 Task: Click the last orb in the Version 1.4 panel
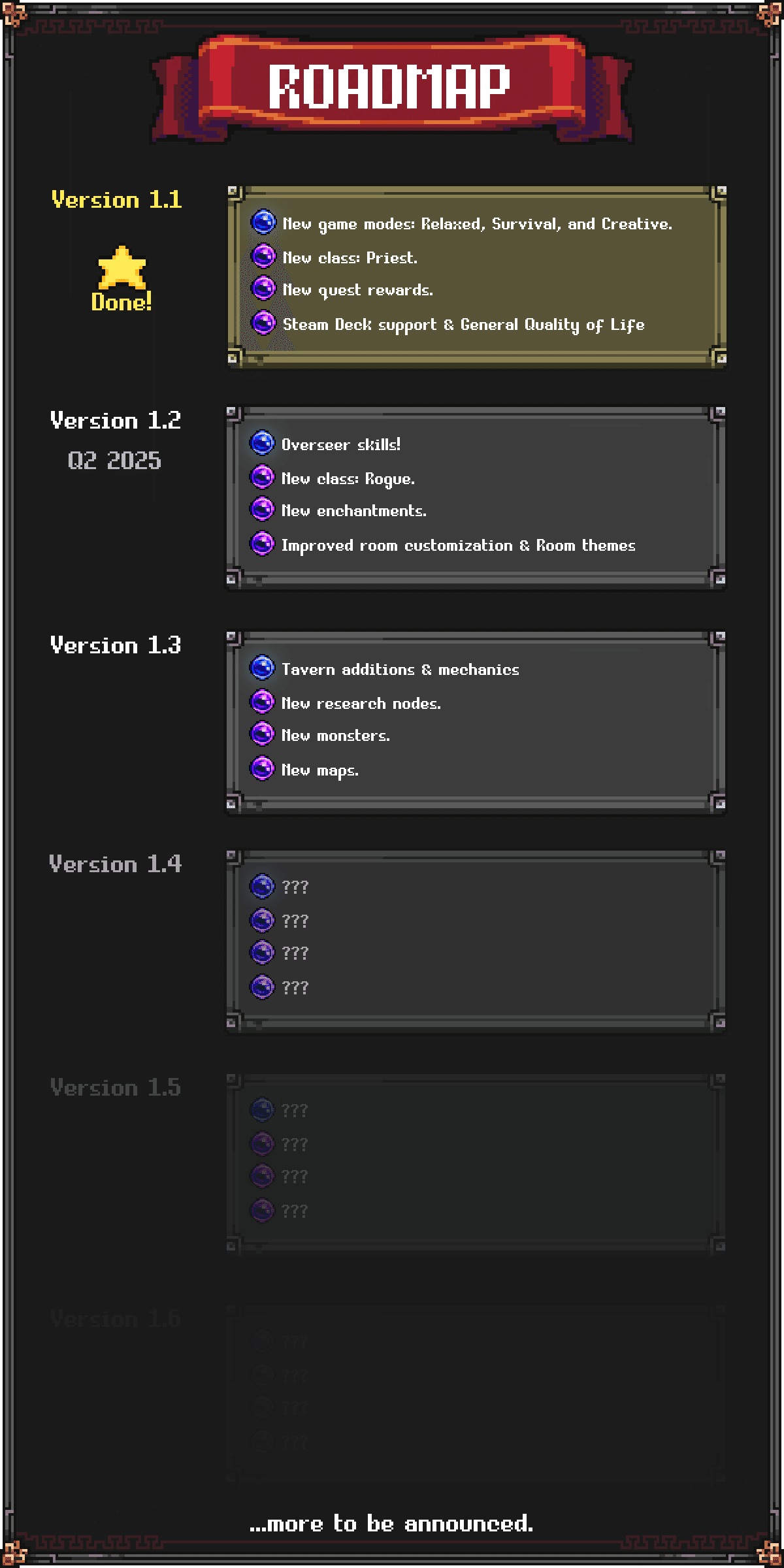[262, 987]
